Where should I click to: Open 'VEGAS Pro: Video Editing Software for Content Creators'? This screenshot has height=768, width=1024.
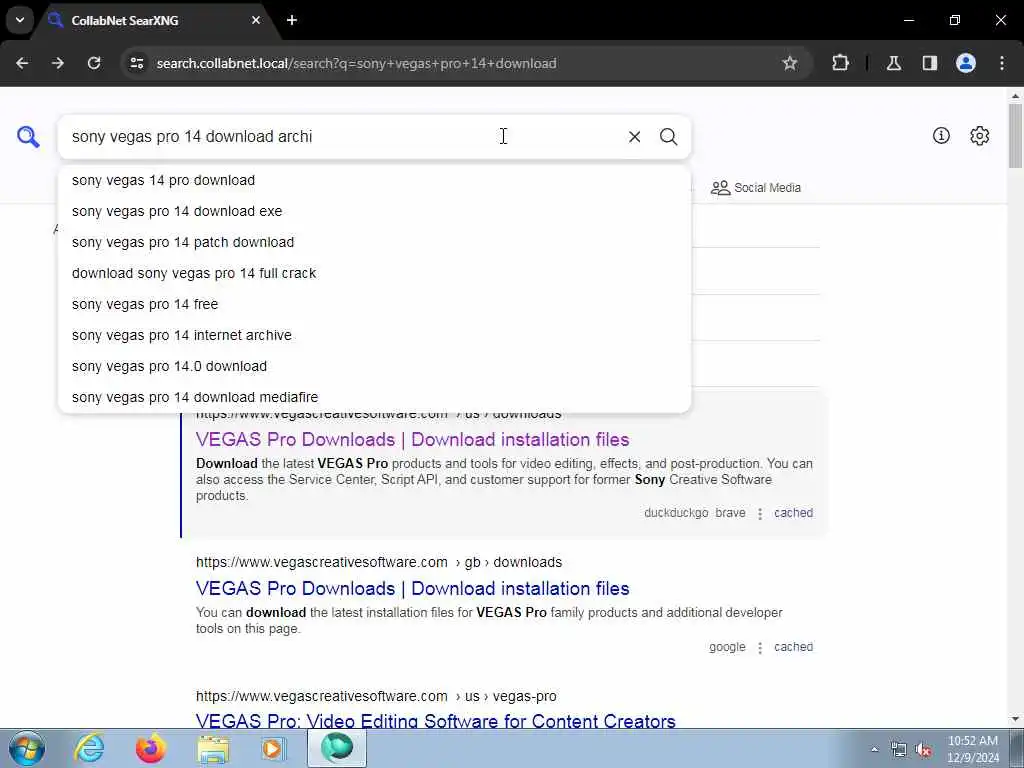pyautogui.click(x=436, y=721)
